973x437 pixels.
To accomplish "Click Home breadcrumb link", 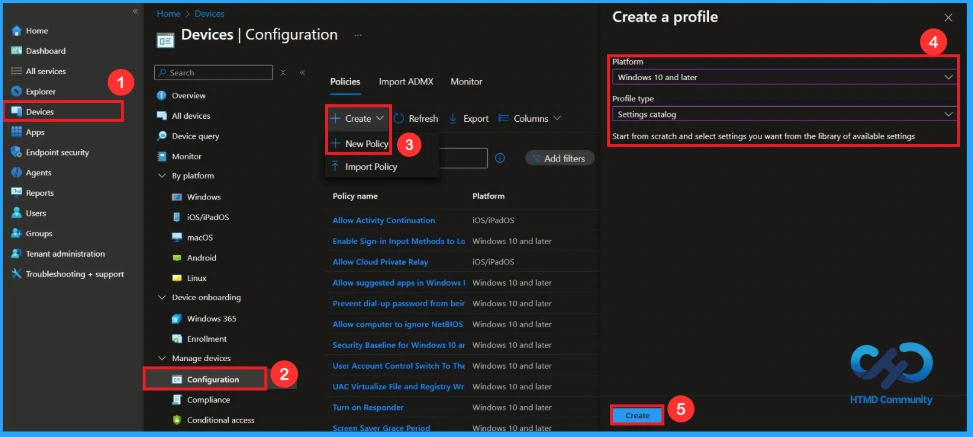I will (x=169, y=14).
